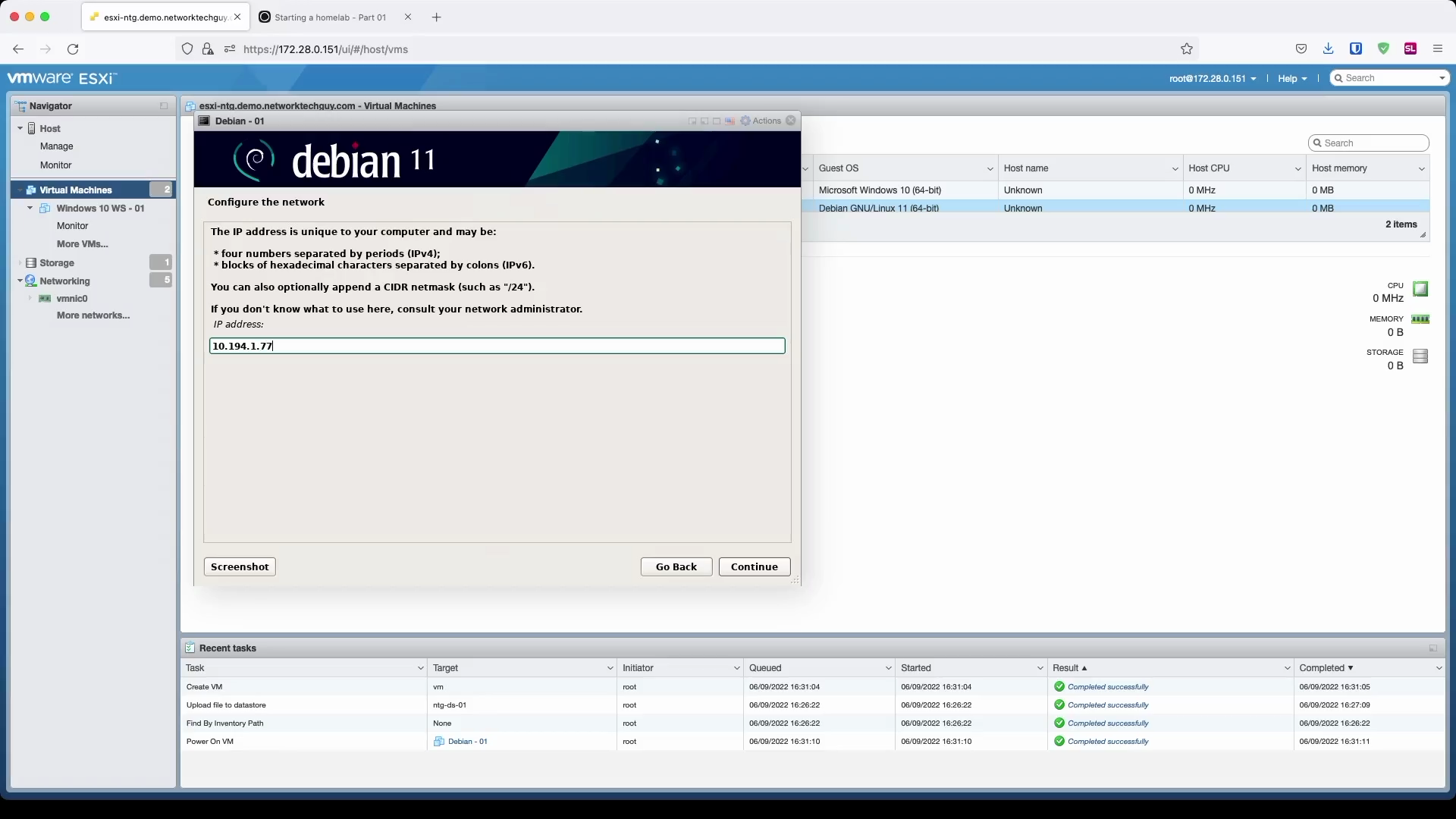The width and height of the screenshot is (1456, 819).
Task: Open the tracking protection shield icon
Action: point(187,49)
